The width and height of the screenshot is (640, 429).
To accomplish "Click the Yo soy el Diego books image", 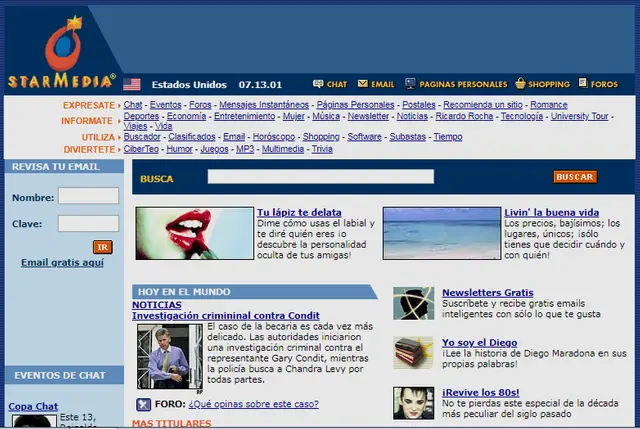I will [x=413, y=353].
